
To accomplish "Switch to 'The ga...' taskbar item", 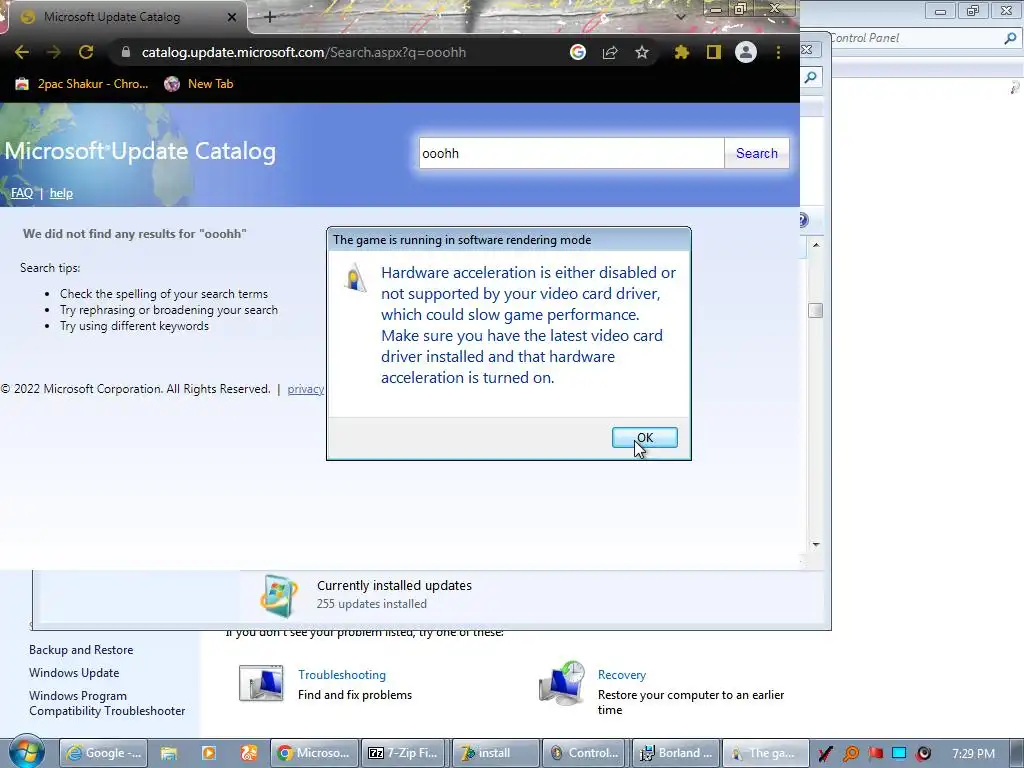I will click(765, 753).
